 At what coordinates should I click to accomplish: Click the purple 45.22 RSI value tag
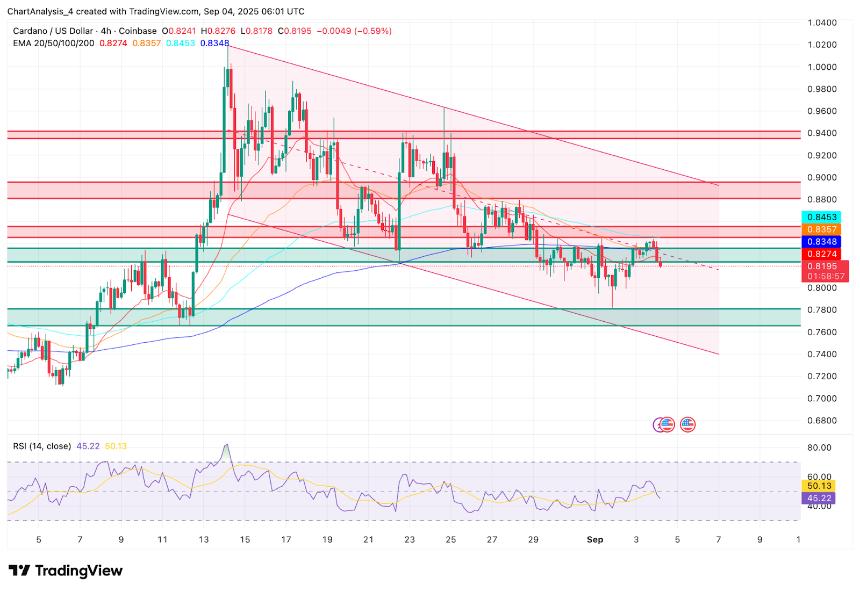(x=818, y=497)
